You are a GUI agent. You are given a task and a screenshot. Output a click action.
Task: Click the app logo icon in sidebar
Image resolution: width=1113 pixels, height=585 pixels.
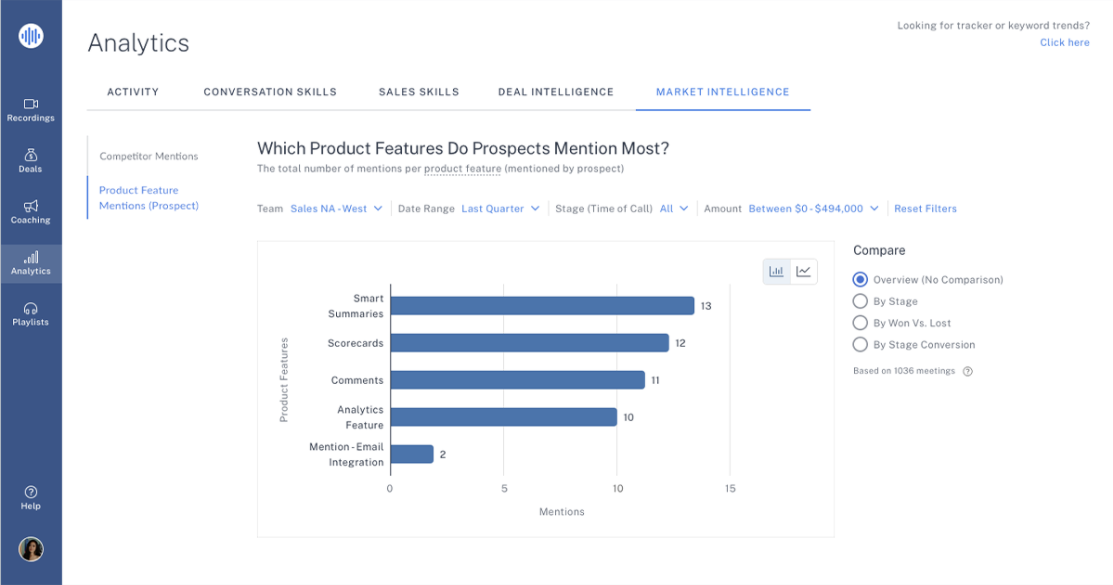click(x=30, y=37)
